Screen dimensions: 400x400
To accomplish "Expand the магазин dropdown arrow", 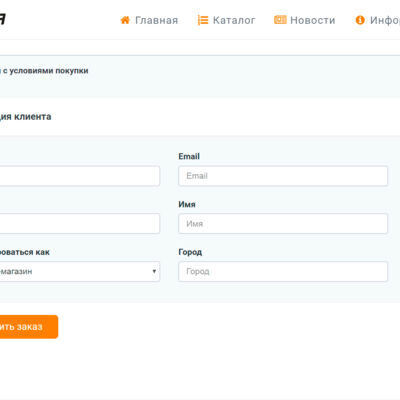I will 154,271.
